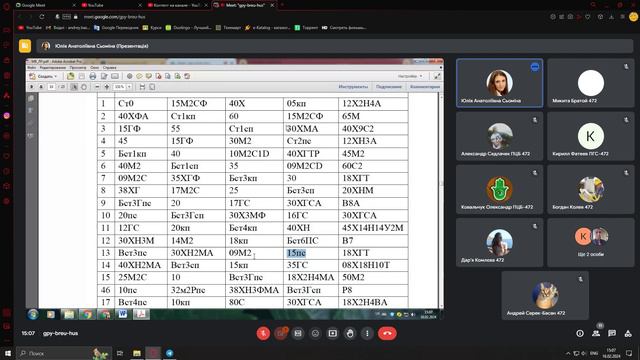
Task: Click table cell 45Х14Н14У2М
Action: [373, 228]
